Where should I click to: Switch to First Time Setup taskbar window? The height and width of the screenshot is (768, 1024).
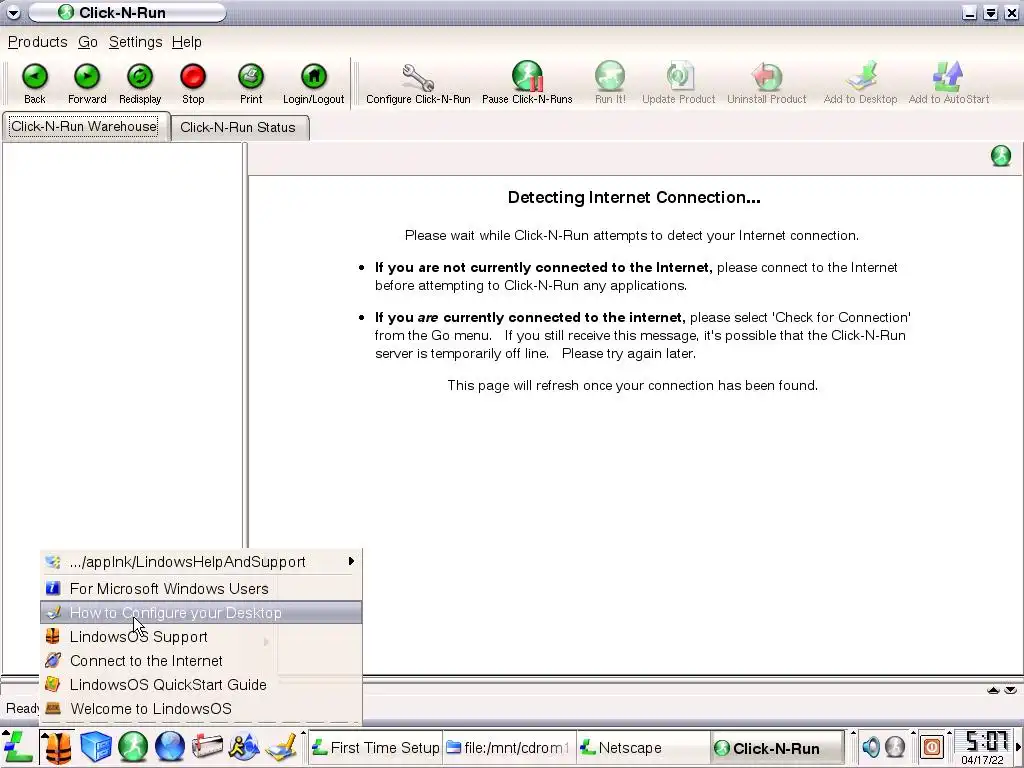point(376,748)
